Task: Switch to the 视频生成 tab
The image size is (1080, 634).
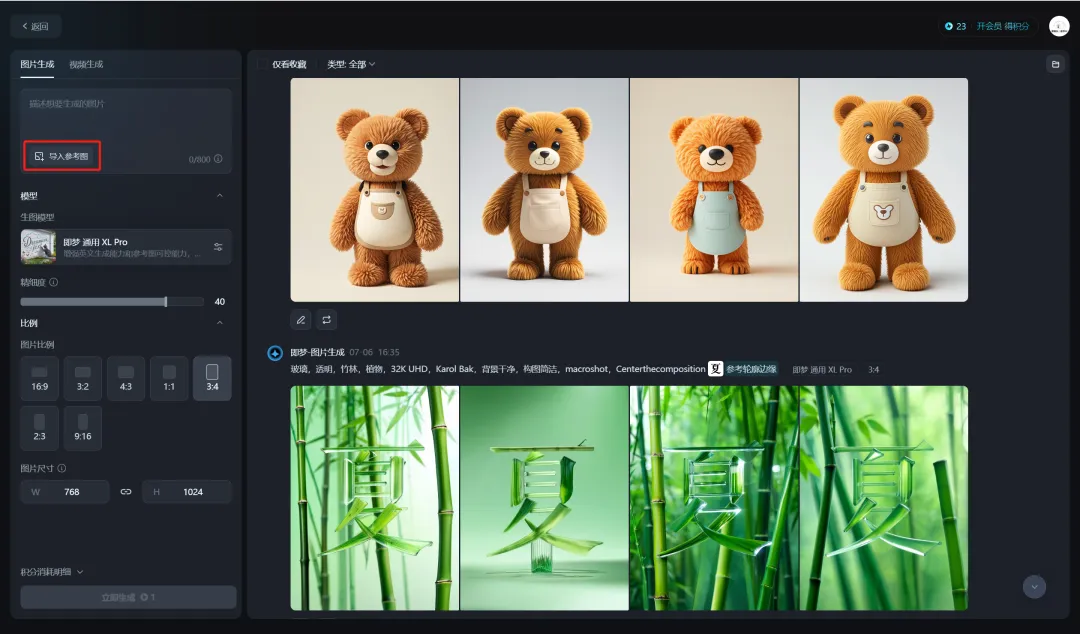Action: pos(86,64)
